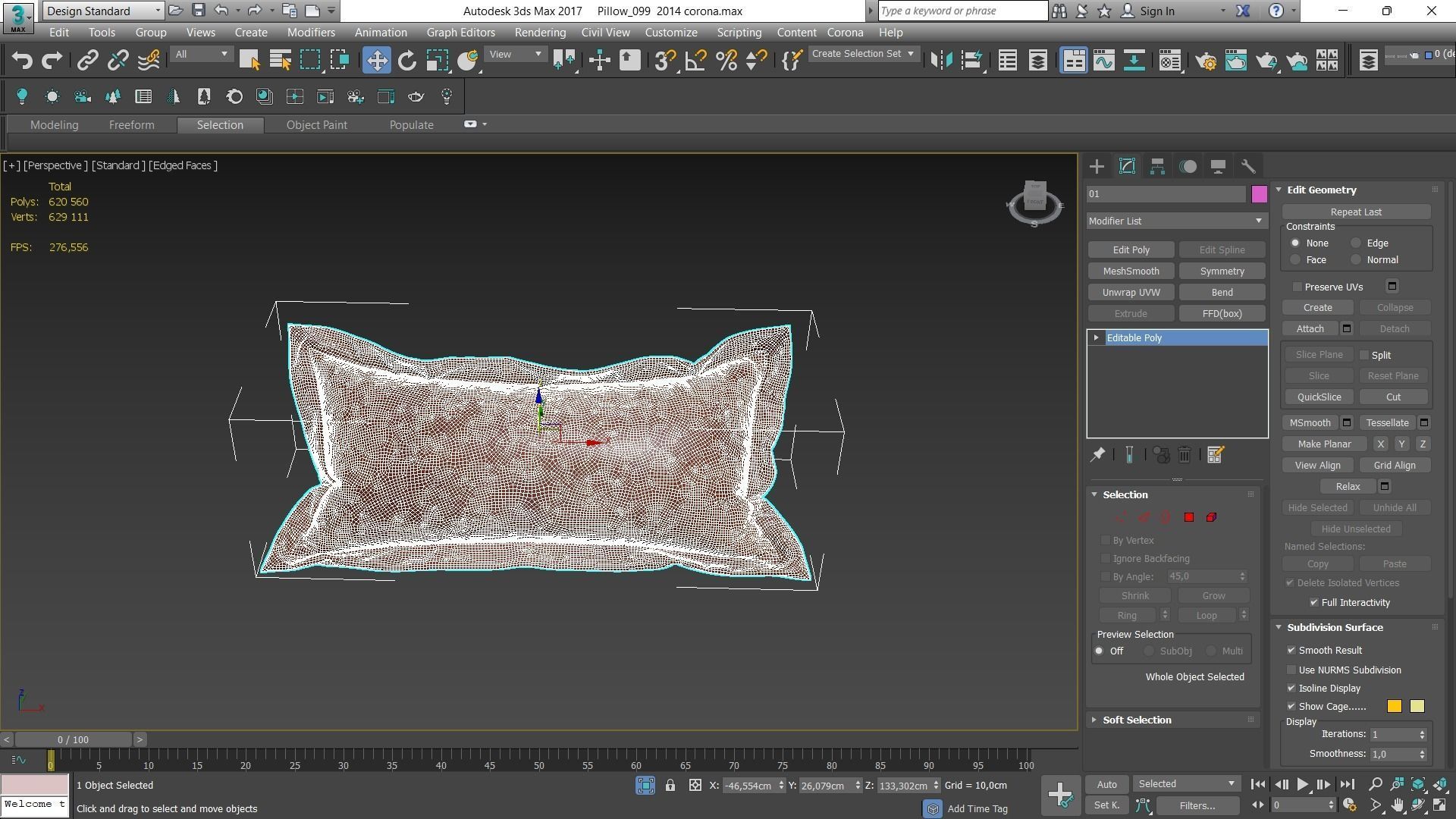This screenshot has width=1456, height=819.
Task: Toggle Show Cage checkbox
Action: tap(1291, 707)
